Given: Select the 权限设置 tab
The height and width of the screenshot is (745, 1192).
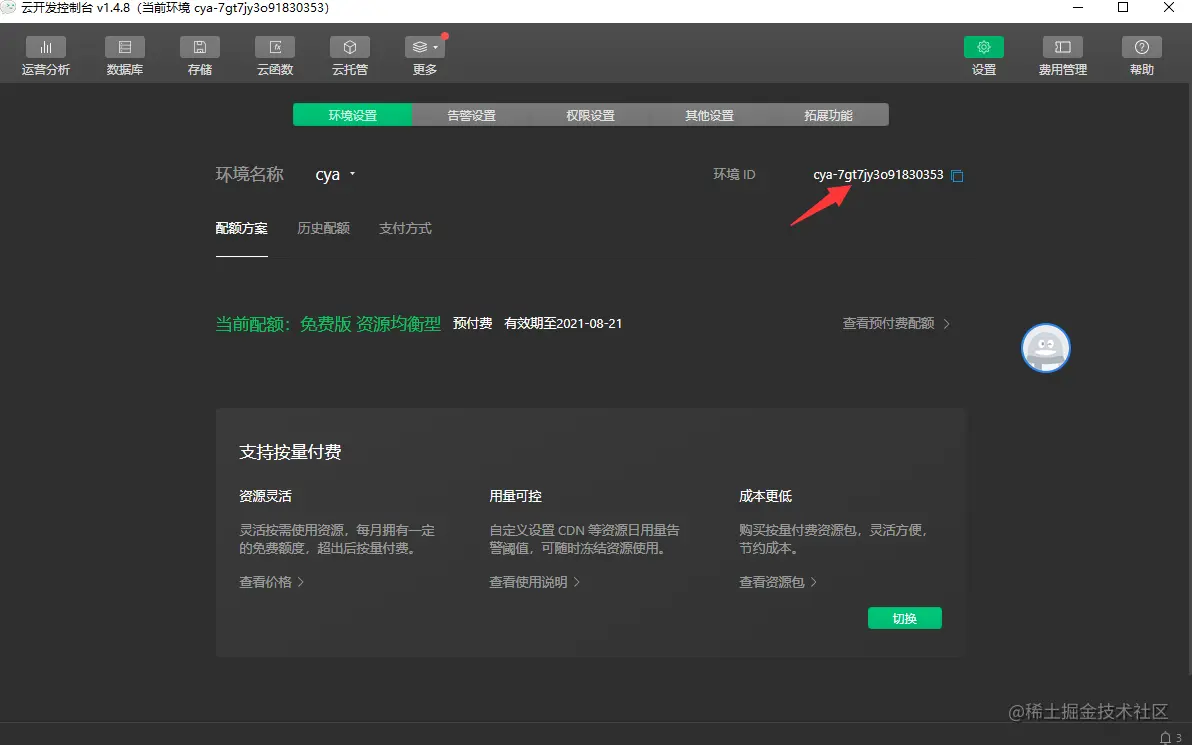Looking at the screenshot, I should pyautogui.click(x=590, y=114).
